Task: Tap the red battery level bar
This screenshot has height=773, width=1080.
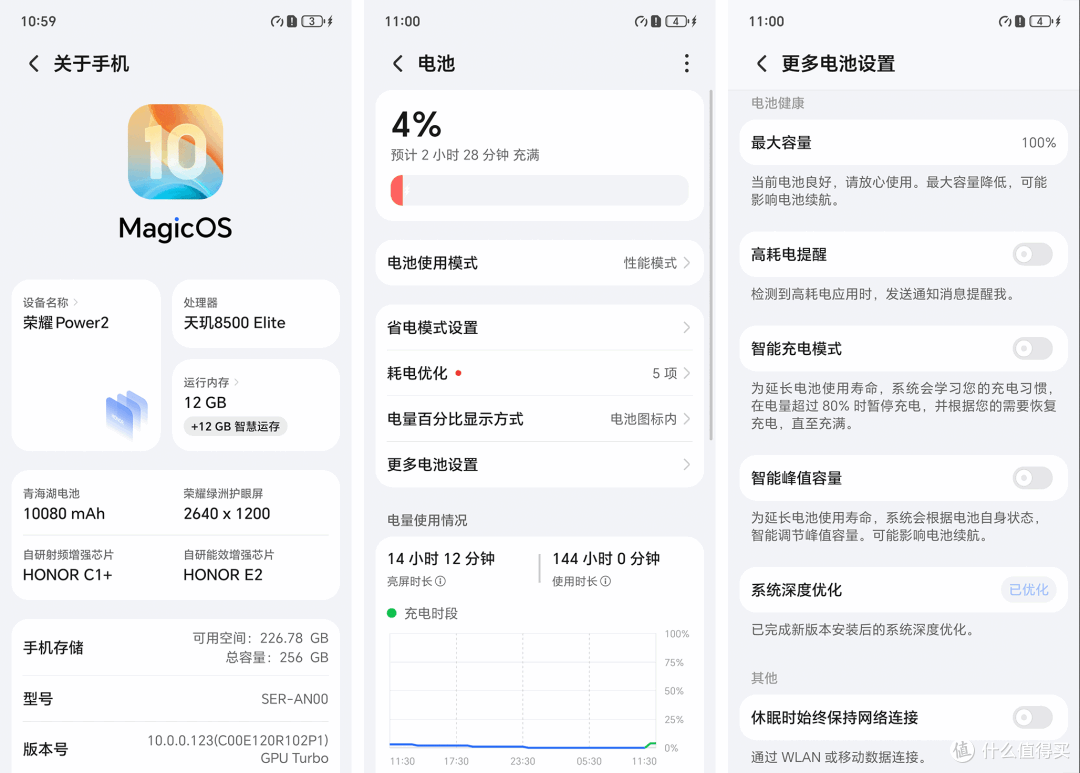Action: (397, 190)
